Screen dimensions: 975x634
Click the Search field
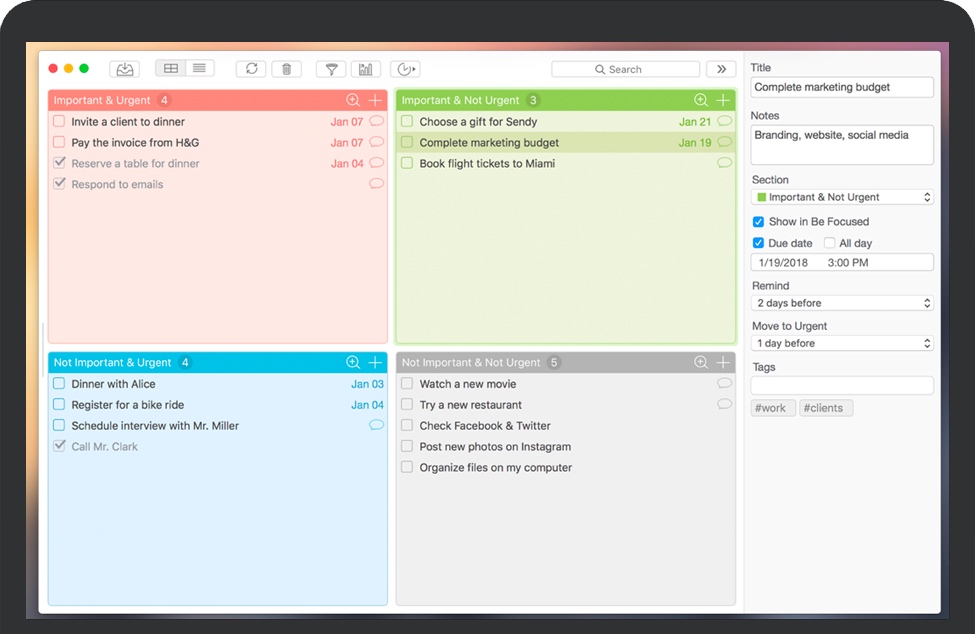click(625, 69)
